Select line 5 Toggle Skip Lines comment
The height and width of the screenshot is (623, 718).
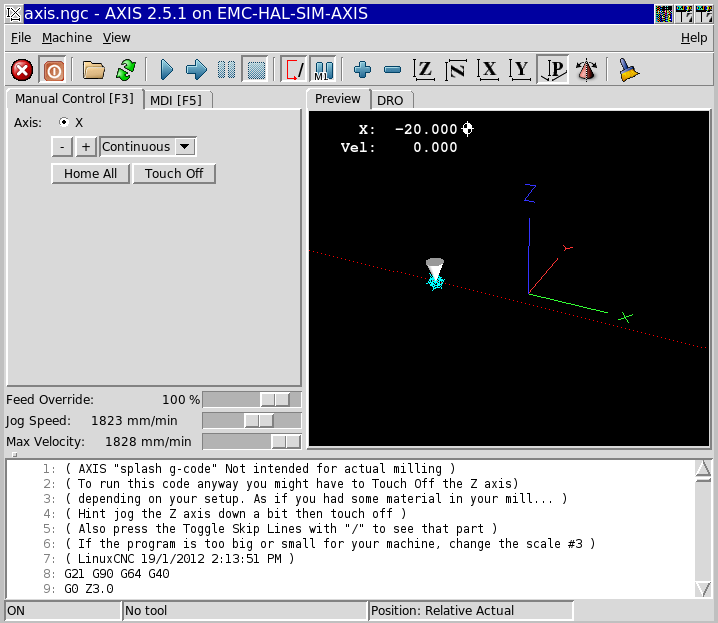[x=281, y=529]
